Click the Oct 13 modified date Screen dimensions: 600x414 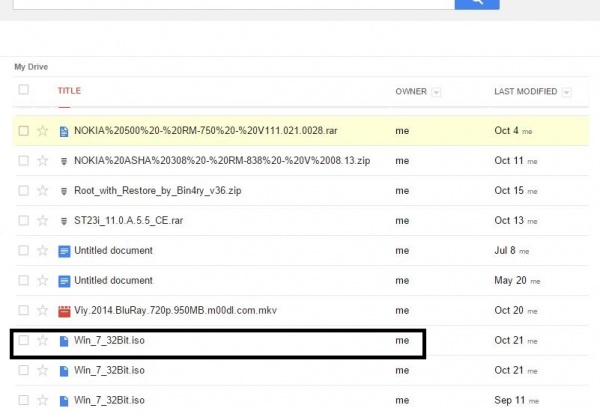(x=509, y=220)
